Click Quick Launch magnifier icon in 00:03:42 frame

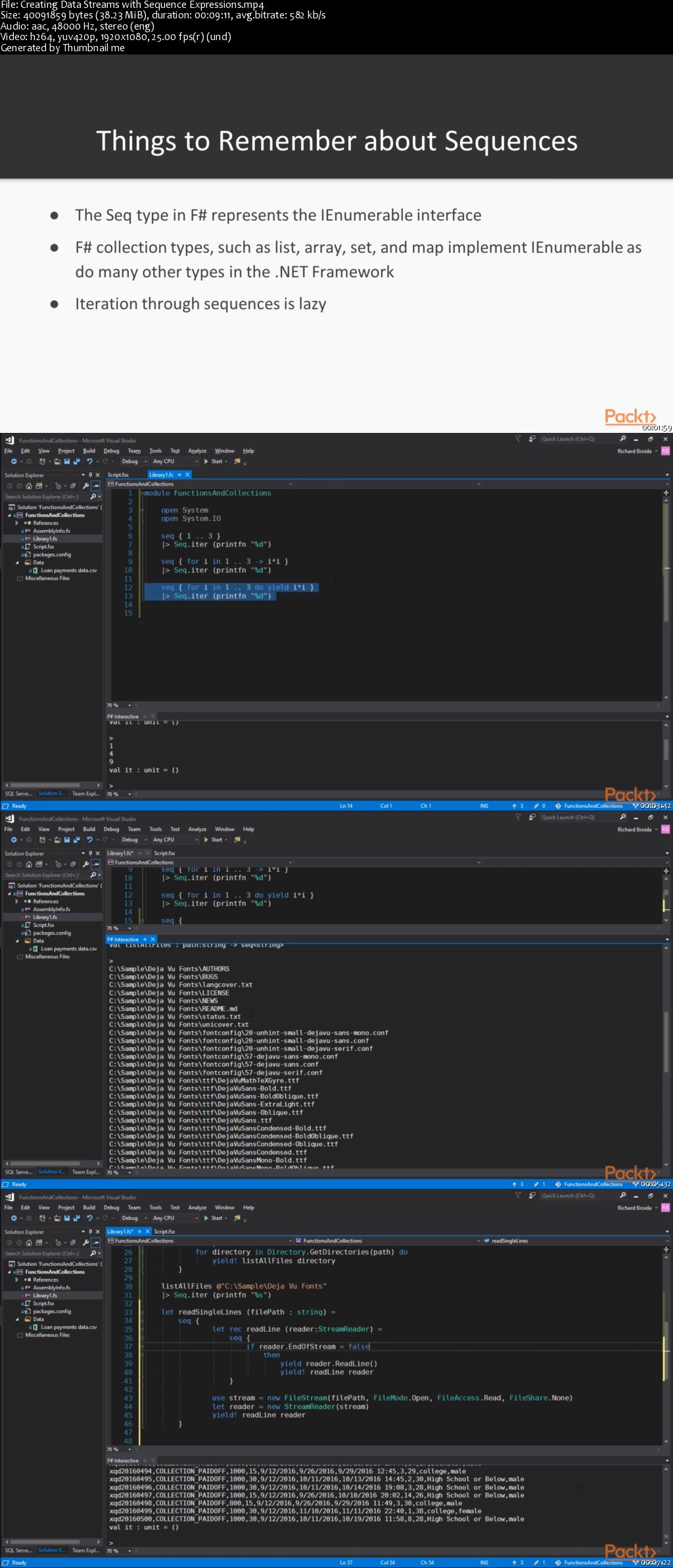coord(622,439)
